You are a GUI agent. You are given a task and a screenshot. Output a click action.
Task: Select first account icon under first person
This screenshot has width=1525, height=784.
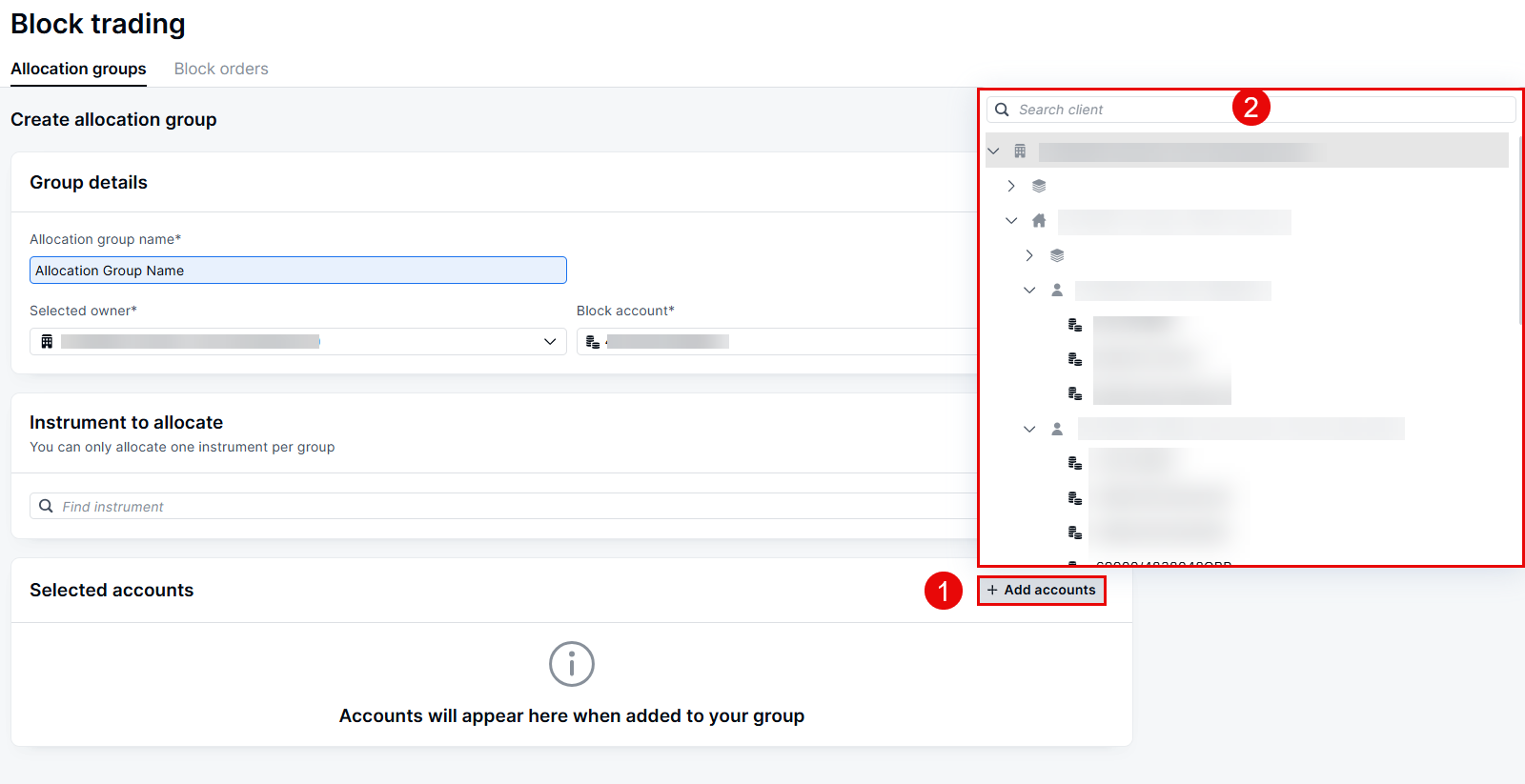(1075, 326)
